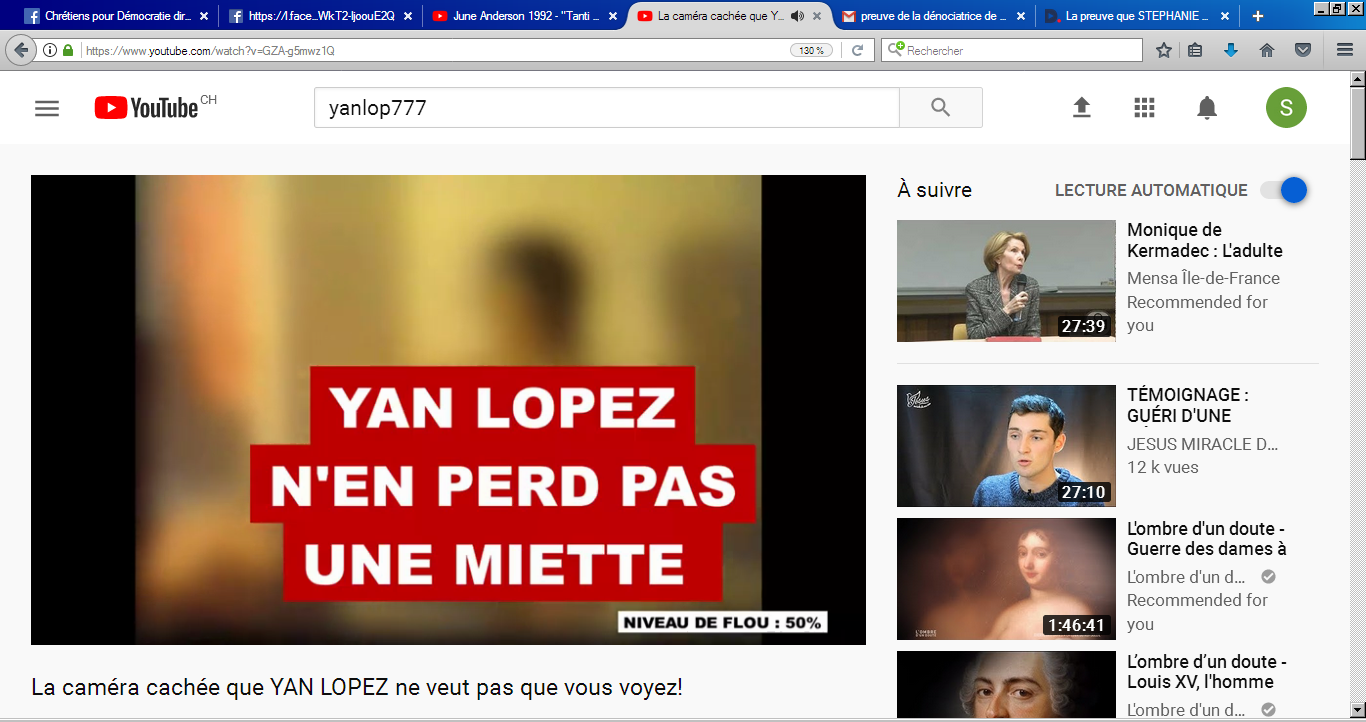Click the Rechercher browser search field
Image resolution: width=1366 pixels, height=722 pixels.
tap(1011, 50)
